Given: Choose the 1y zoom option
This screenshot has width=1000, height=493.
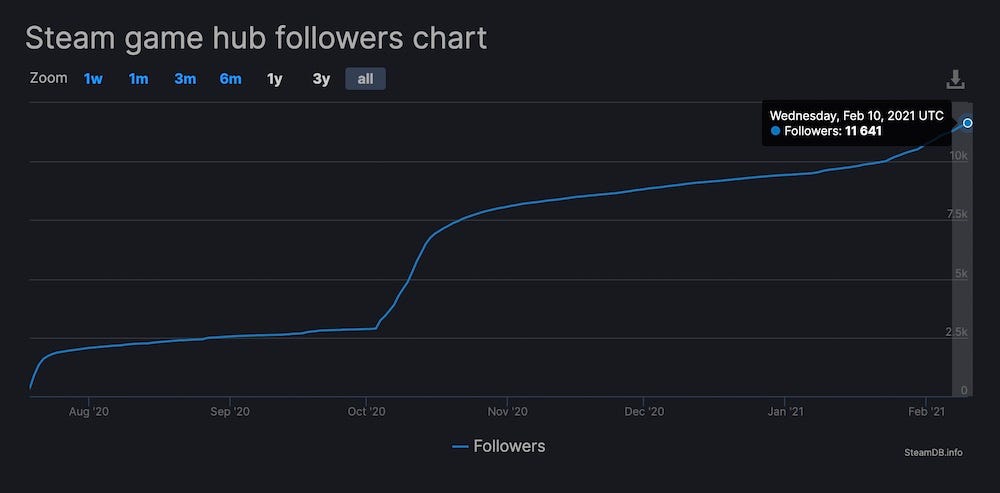Looking at the screenshot, I should pyautogui.click(x=274, y=79).
